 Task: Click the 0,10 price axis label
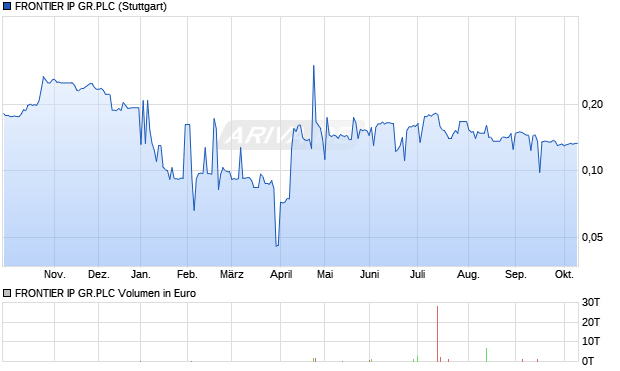(592, 170)
